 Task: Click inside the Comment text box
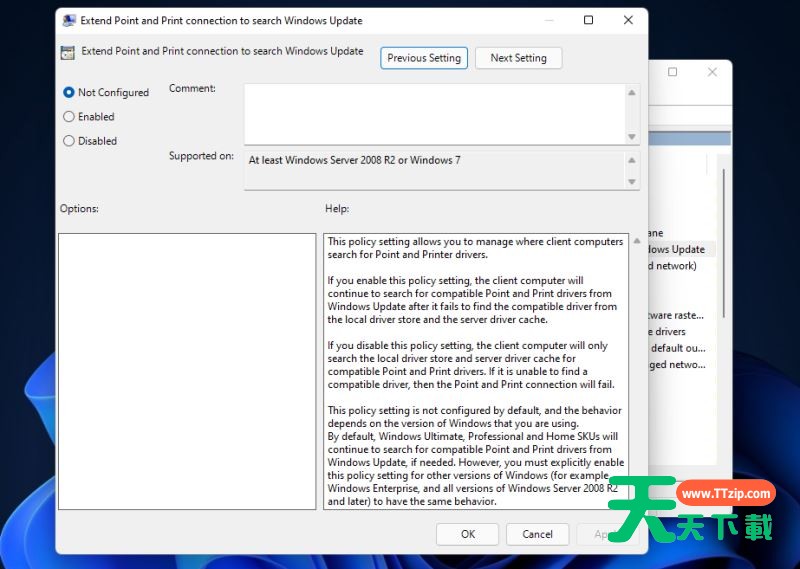point(435,114)
